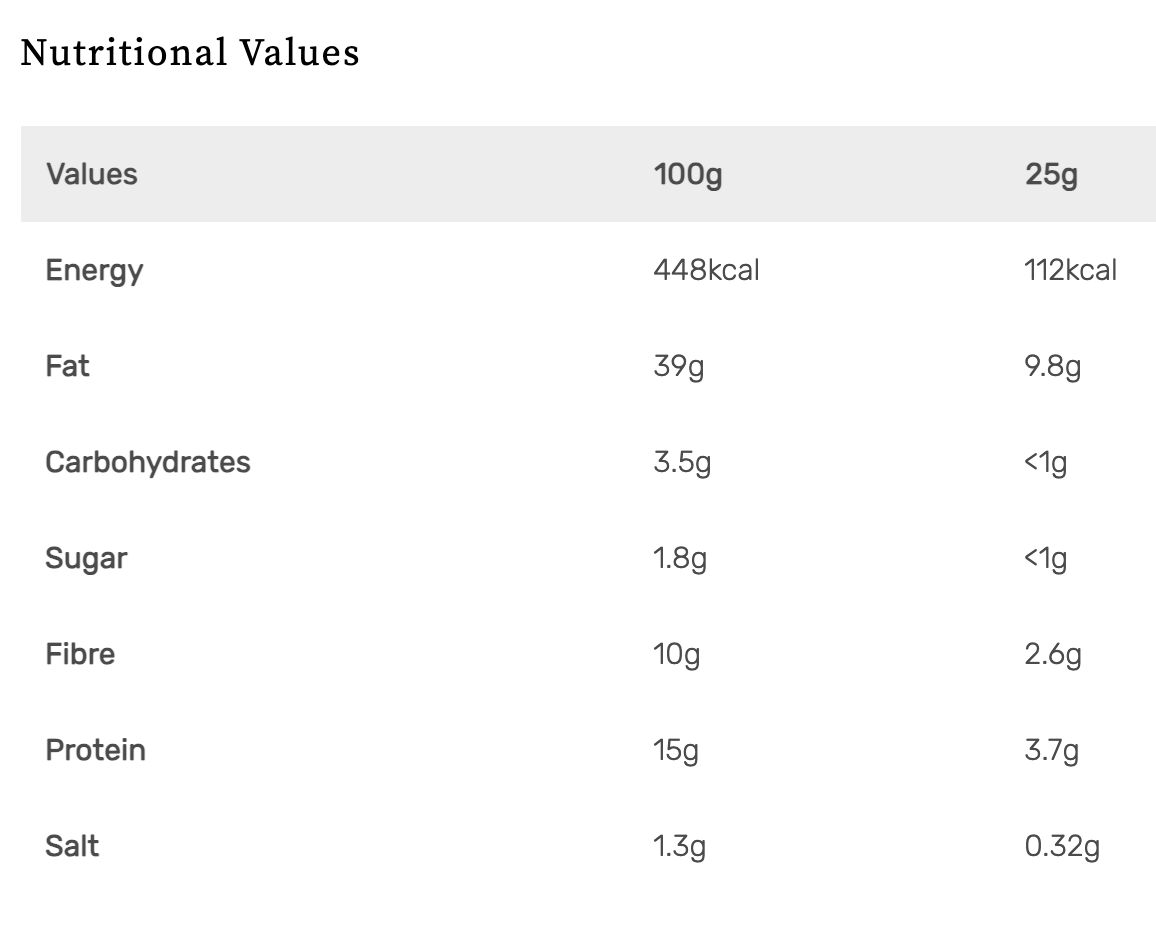The height and width of the screenshot is (940, 1156).
Task: Click the 1.8g sugar value
Action: pos(680,558)
